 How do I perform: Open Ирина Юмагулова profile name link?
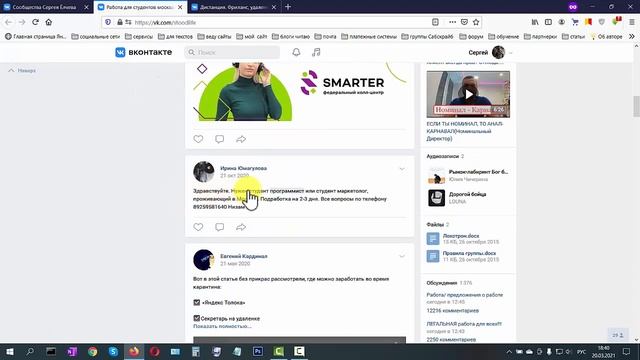[243, 168]
